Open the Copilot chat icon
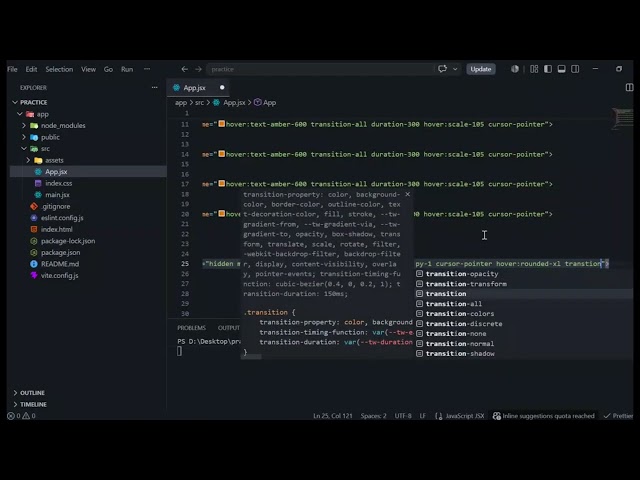This screenshot has height=480, width=640. pos(442,69)
